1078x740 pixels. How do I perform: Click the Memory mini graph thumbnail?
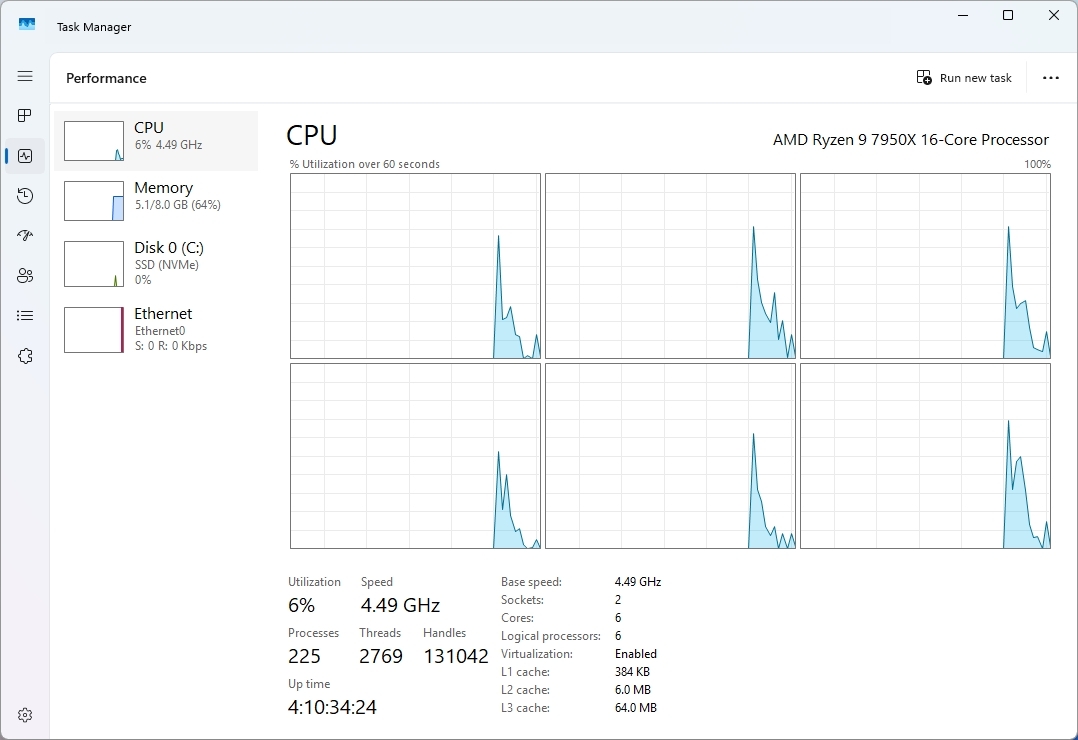(94, 201)
